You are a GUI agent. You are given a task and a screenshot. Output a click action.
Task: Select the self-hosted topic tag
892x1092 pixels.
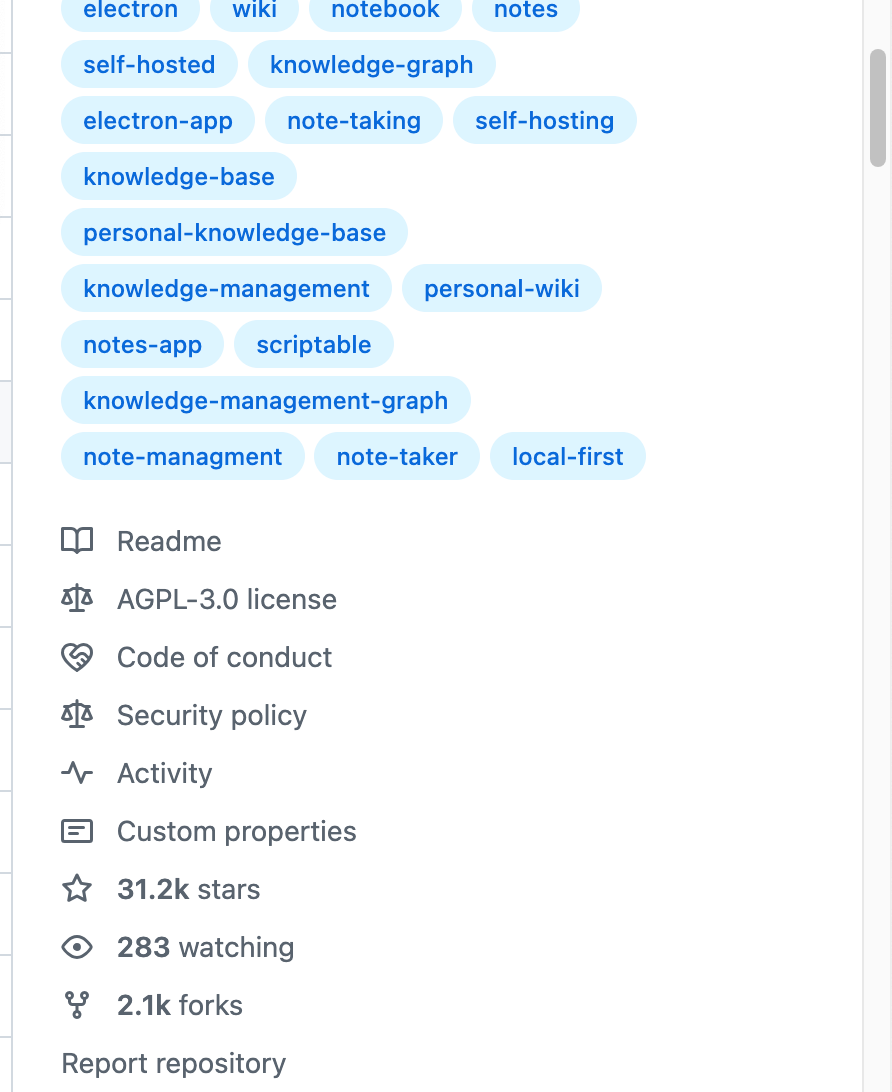click(x=149, y=65)
